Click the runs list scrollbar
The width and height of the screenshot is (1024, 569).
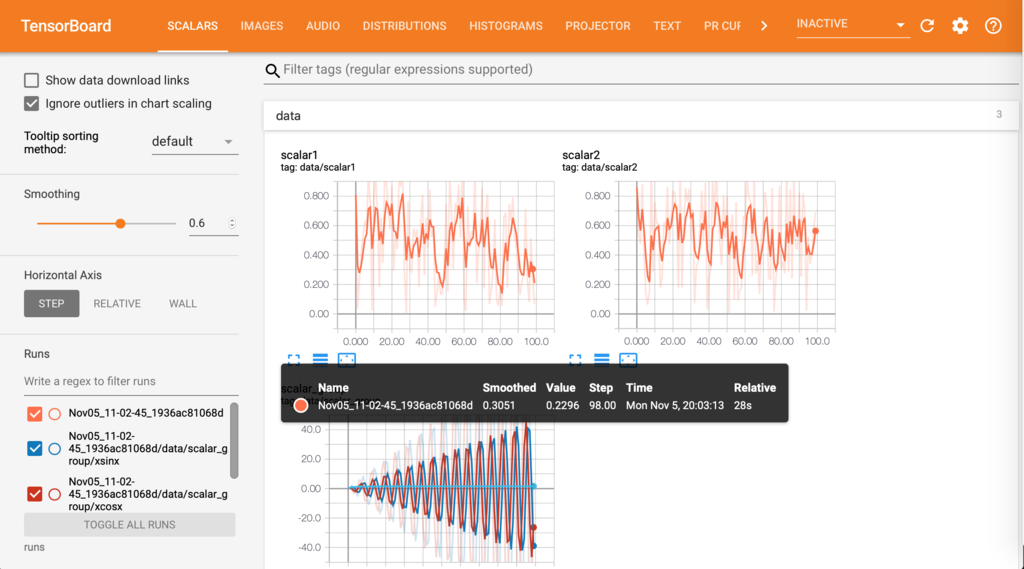234,440
